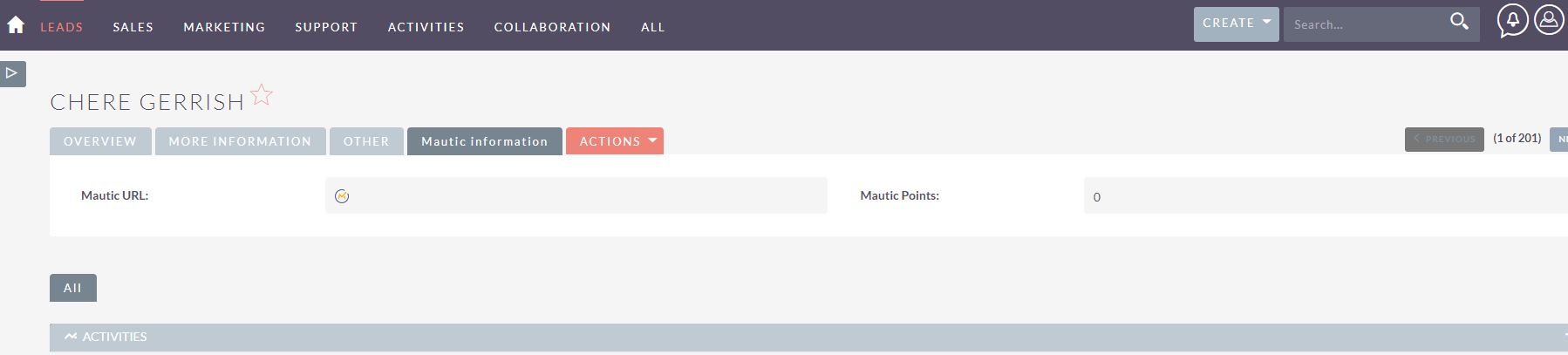Viewport: 1568px width, 355px height.
Task: Open the Mautic URL link icon
Action: pyautogui.click(x=342, y=196)
